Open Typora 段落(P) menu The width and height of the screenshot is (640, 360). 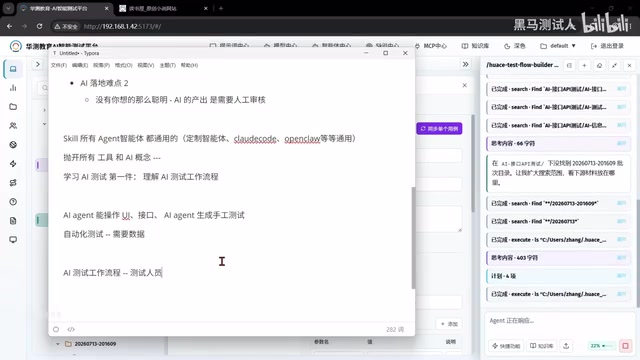(x=101, y=65)
